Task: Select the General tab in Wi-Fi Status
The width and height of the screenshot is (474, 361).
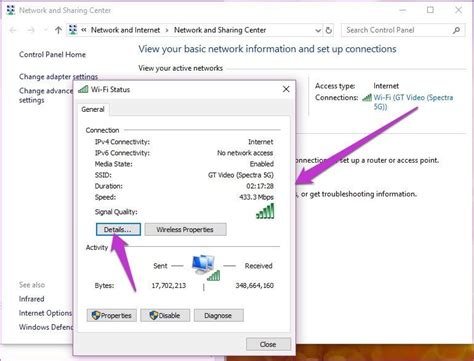Action: [93, 109]
